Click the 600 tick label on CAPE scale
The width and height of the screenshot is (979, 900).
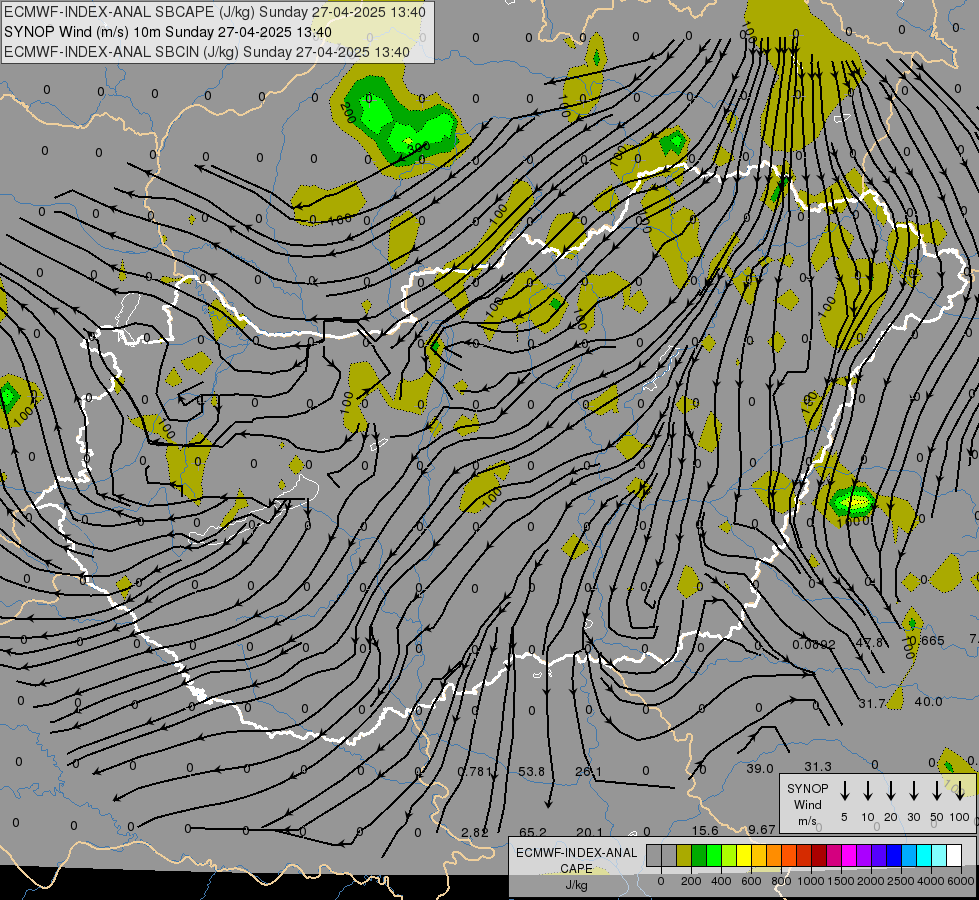[x=751, y=881]
